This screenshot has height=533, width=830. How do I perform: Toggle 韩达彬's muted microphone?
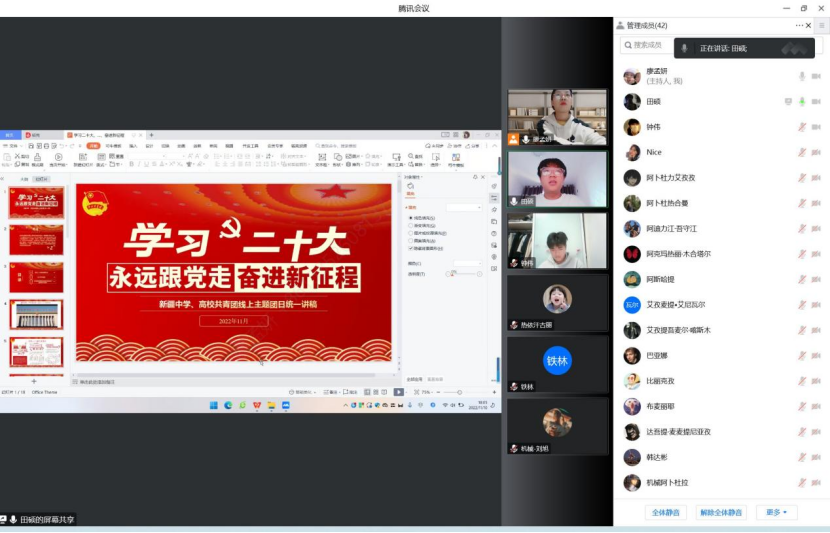802,457
